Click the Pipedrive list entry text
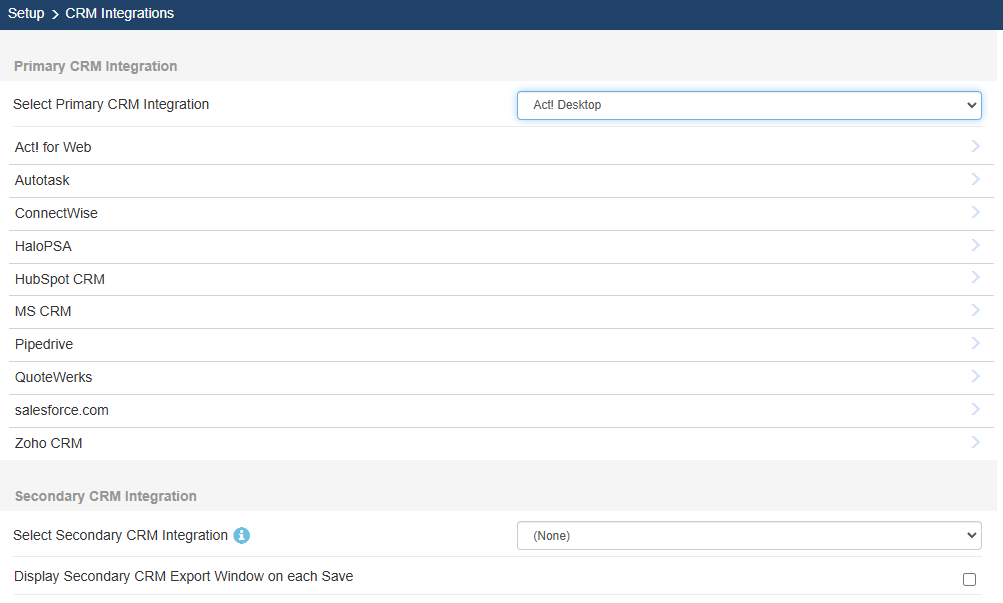This screenshot has height=603, width=1003. 44,344
